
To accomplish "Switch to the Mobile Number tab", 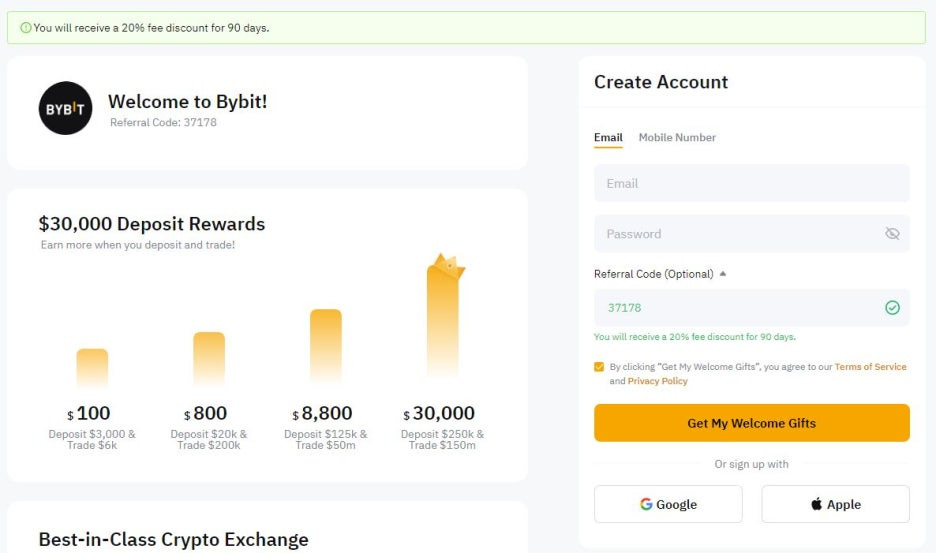I will (677, 137).
